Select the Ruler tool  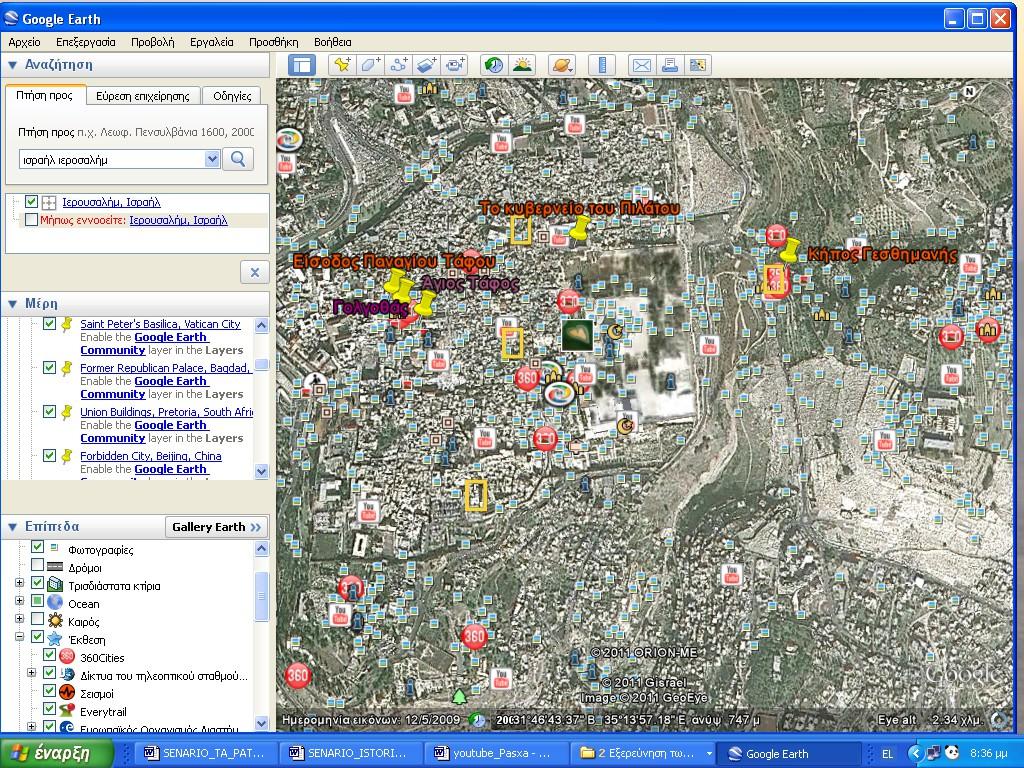(601, 65)
